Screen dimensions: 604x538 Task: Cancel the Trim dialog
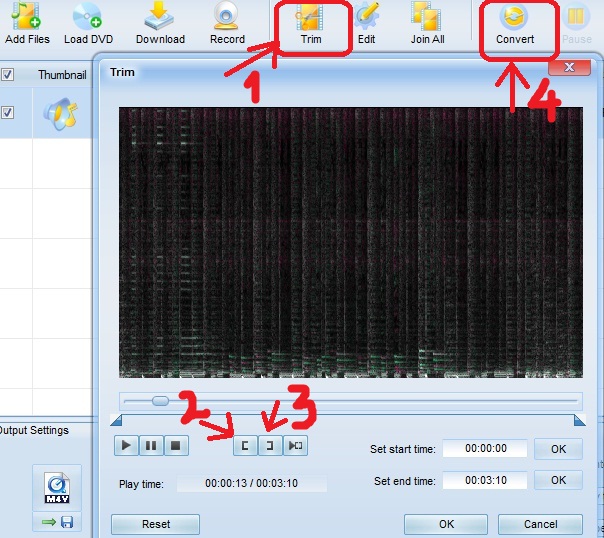click(x=540, y=524)
